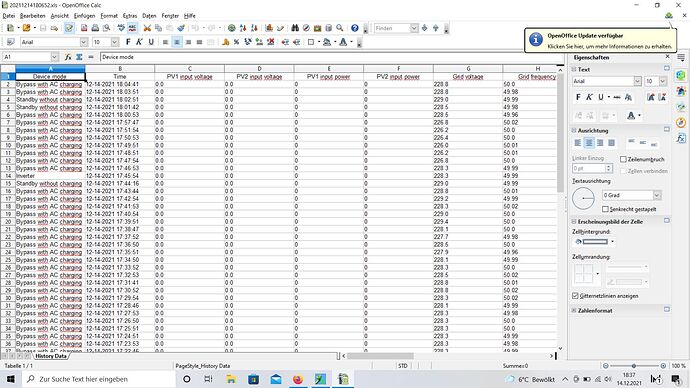
Task: Open the sidebar Navigator compass tab
Action: point(681,122)
